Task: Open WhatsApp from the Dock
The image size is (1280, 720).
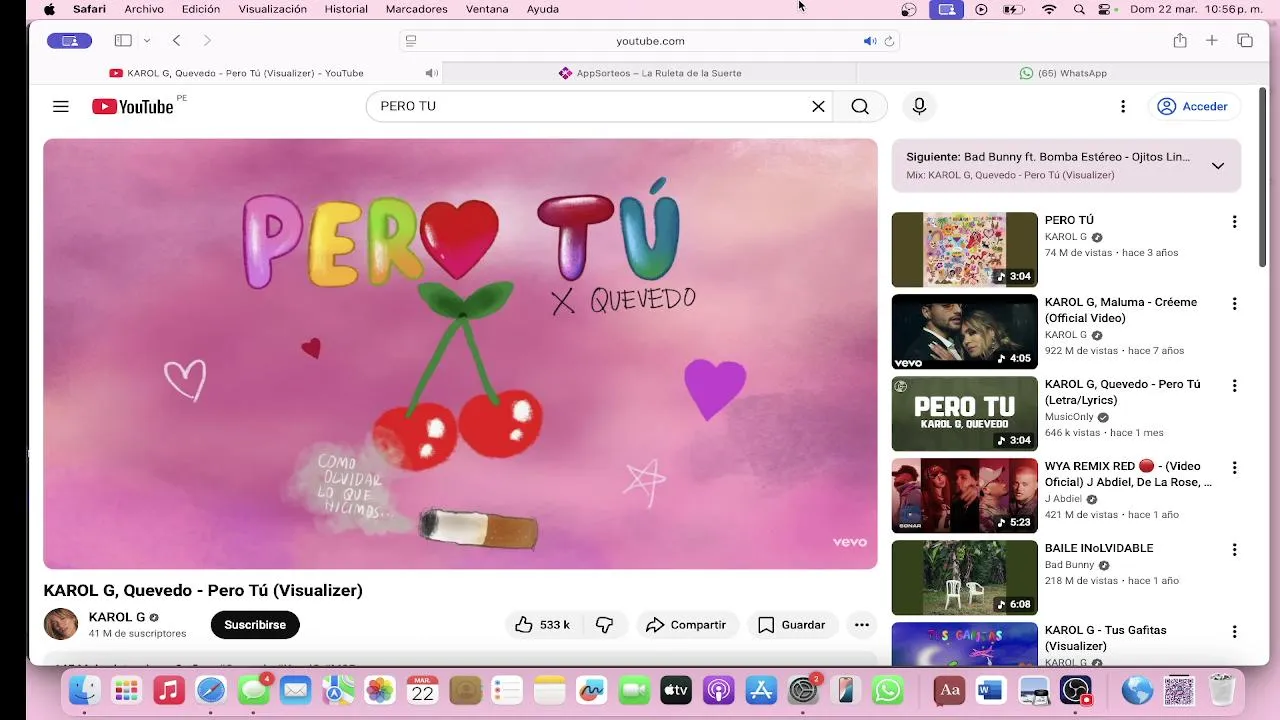Action: coord(887,690)
